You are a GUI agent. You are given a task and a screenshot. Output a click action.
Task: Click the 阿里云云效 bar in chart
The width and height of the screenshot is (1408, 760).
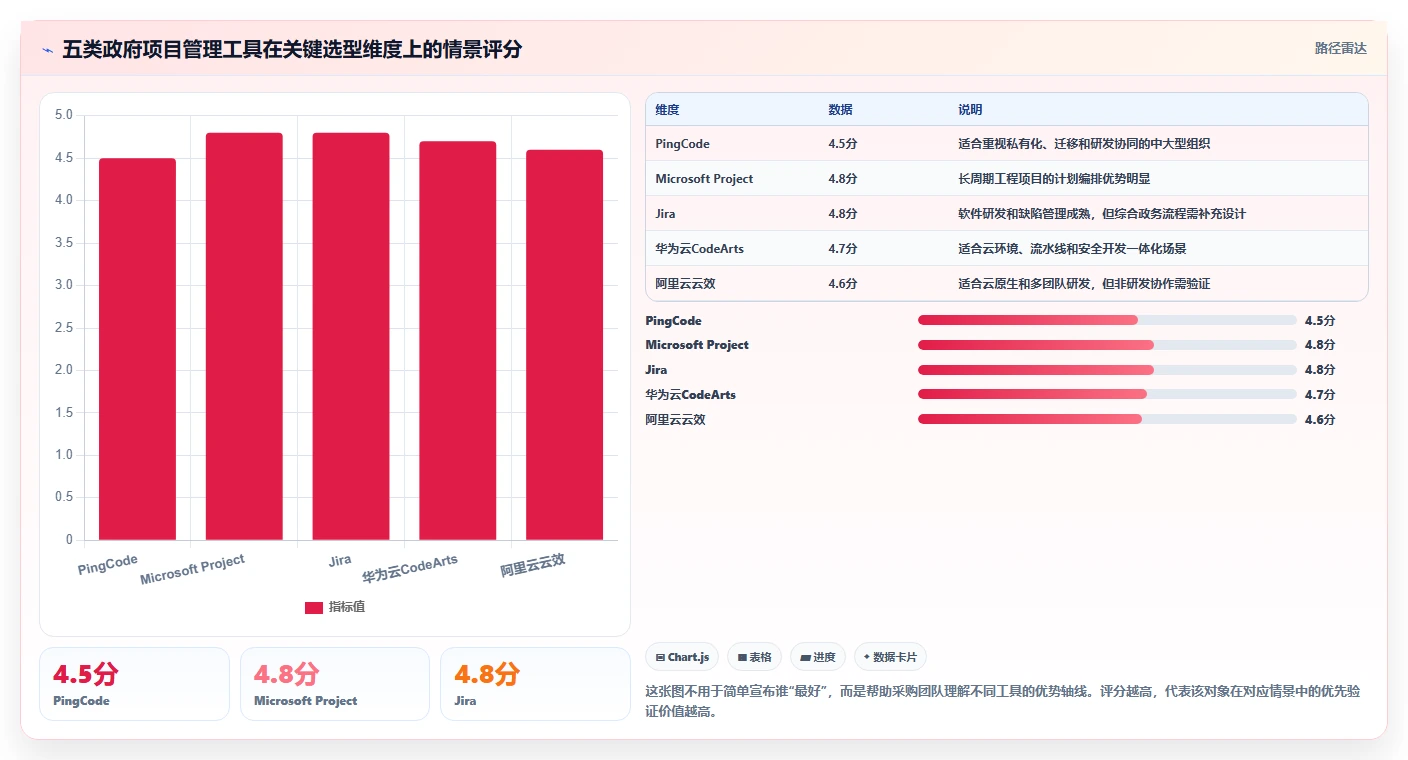[564, 345]
